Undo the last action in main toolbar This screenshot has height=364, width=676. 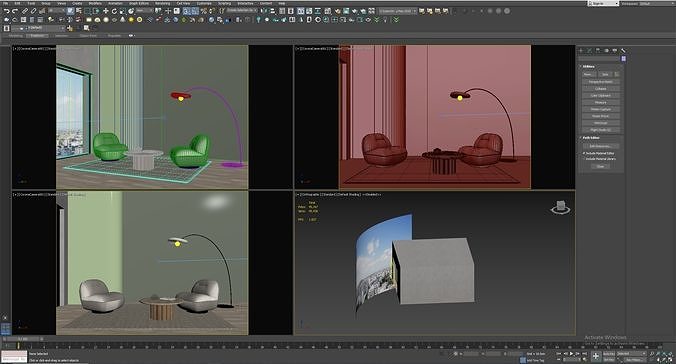click(x=7, y=11)
